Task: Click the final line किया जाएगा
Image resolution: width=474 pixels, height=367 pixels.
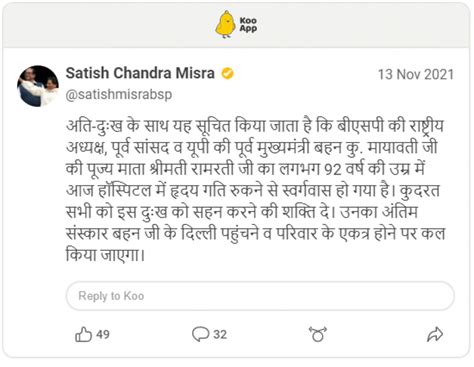Action: (x=105, y=255)
